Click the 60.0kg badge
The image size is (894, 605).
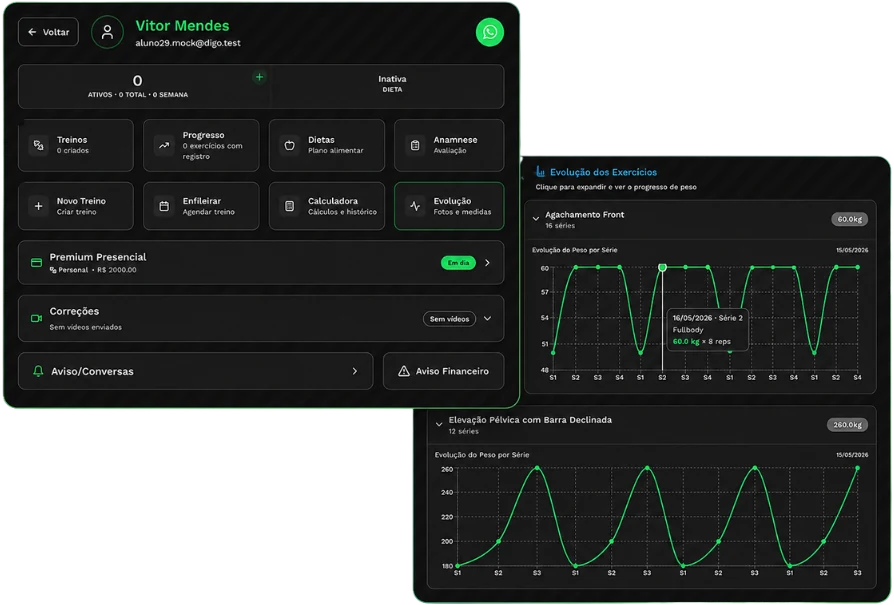tap(850, 219)
